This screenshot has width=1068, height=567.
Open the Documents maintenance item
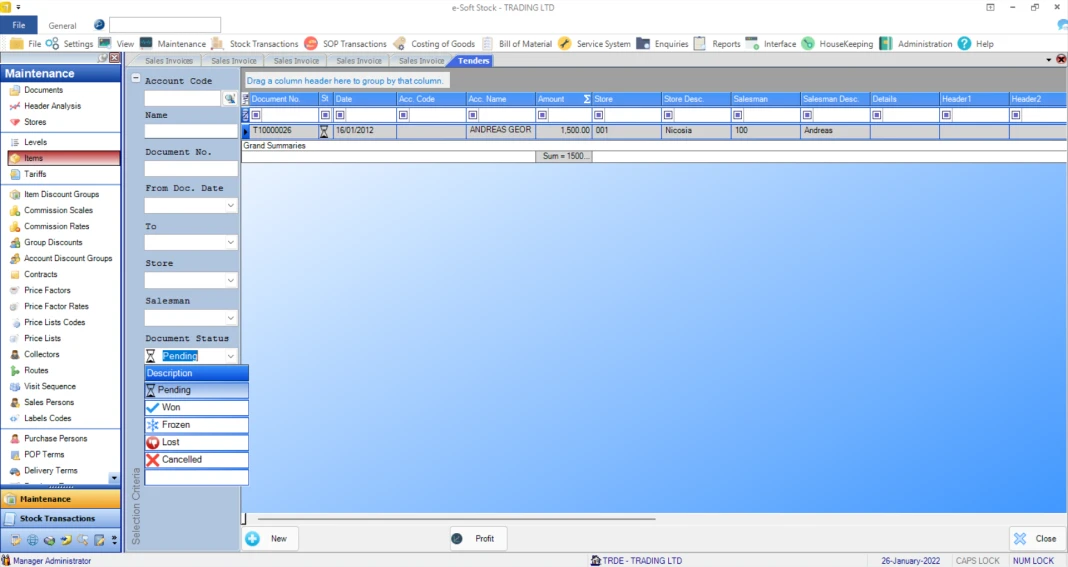pos(43,90)
